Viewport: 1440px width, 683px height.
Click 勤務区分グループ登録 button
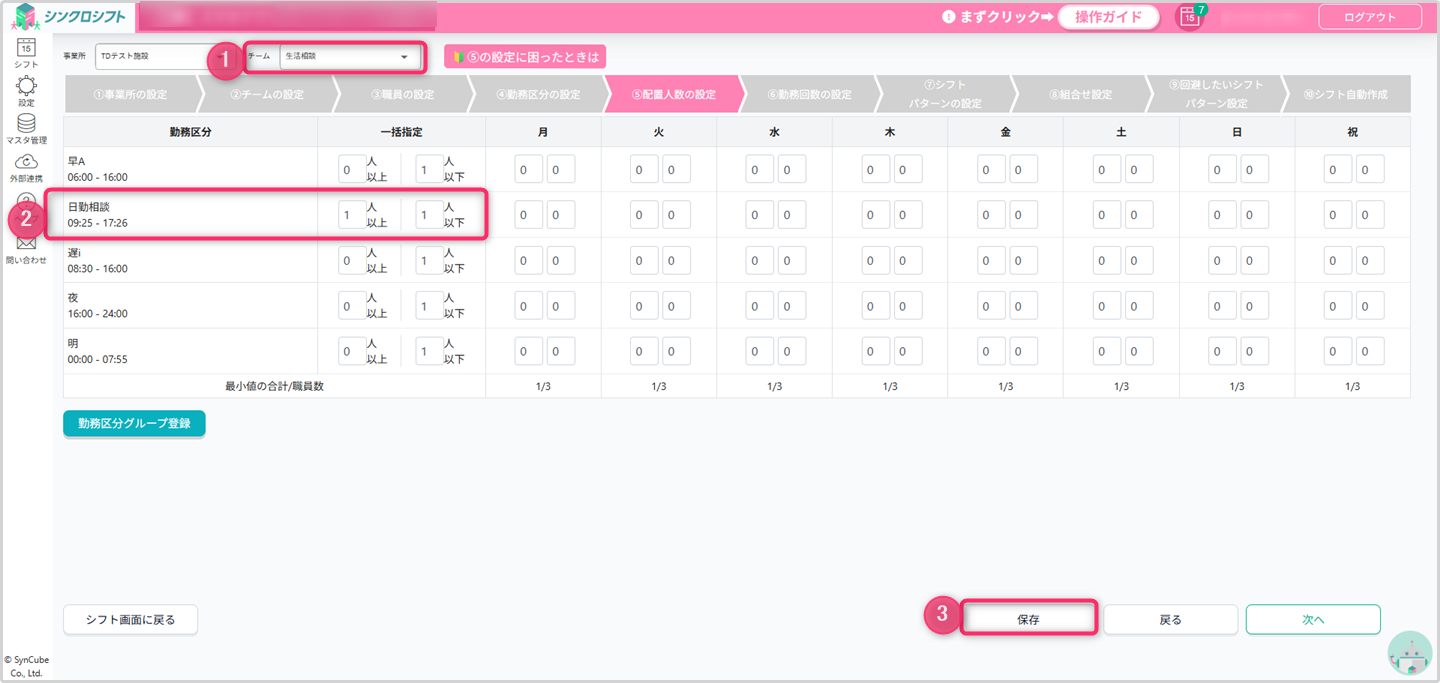coord(134,423)
